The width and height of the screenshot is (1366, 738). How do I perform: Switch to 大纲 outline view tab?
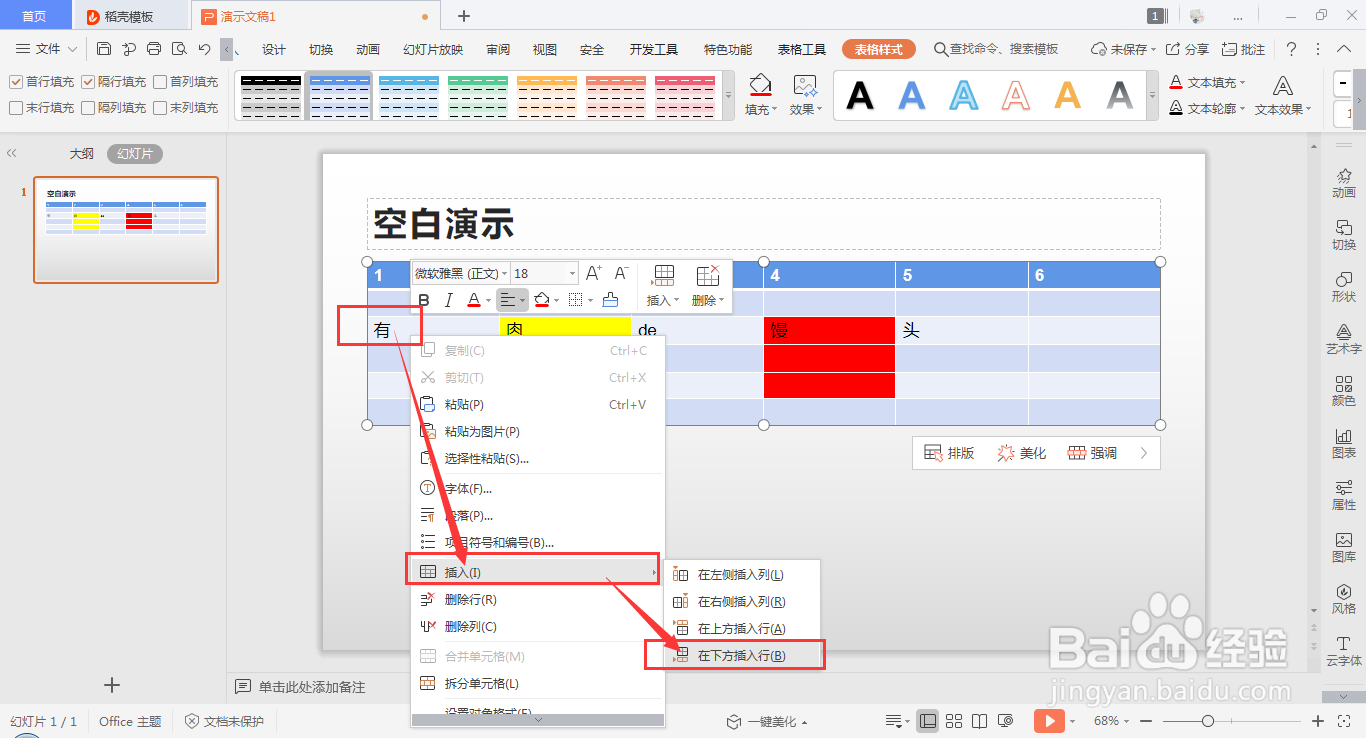click(81, 154)
